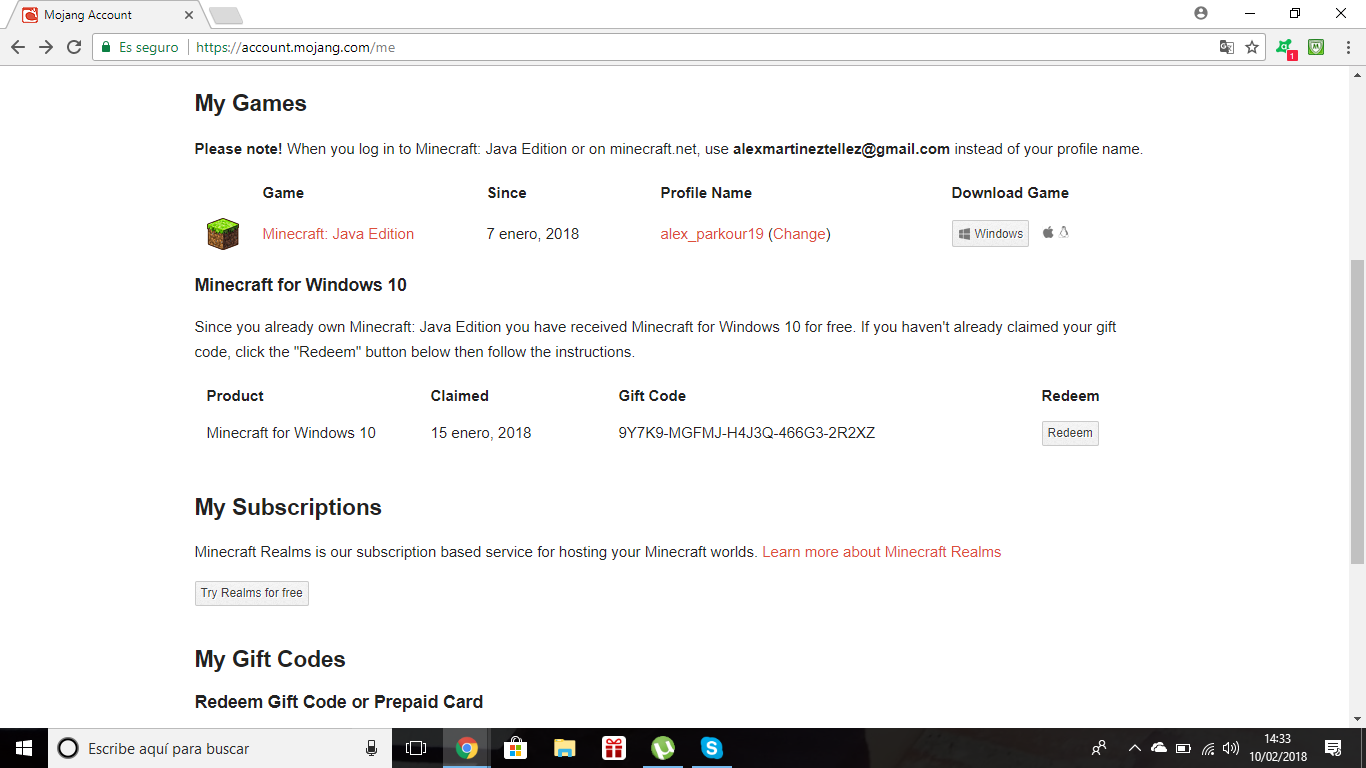This screenshot has height=768, width=1366.
Task: Open Microsoft Store from the taskbar
Action: point(515,748)
